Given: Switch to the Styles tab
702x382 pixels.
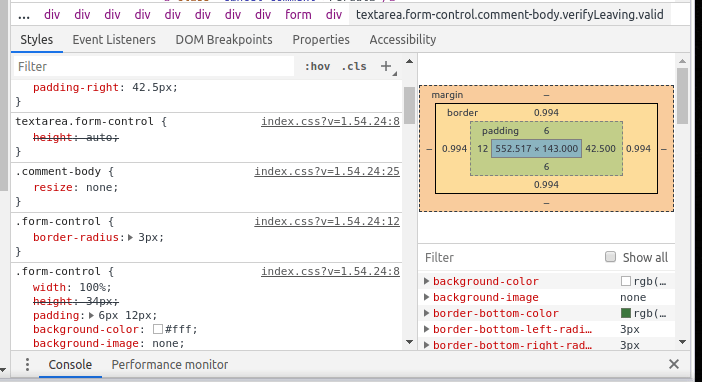Looking at the screenshot, I should (x=37, y=40).
